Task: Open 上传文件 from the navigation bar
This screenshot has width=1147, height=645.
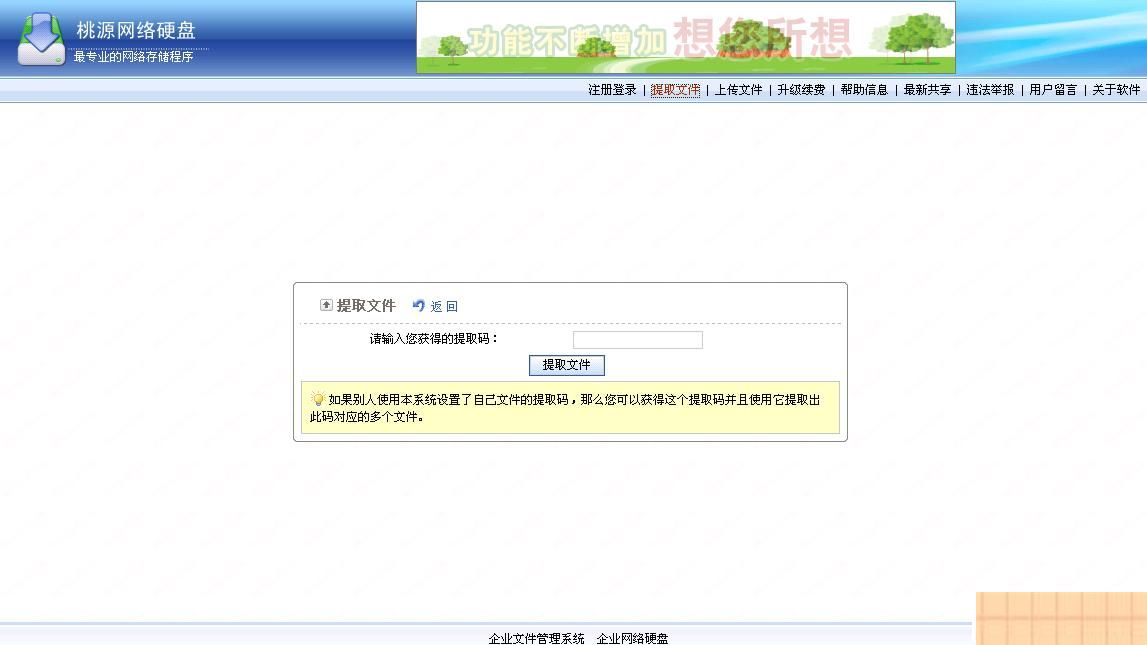Action: click(737, 90)
